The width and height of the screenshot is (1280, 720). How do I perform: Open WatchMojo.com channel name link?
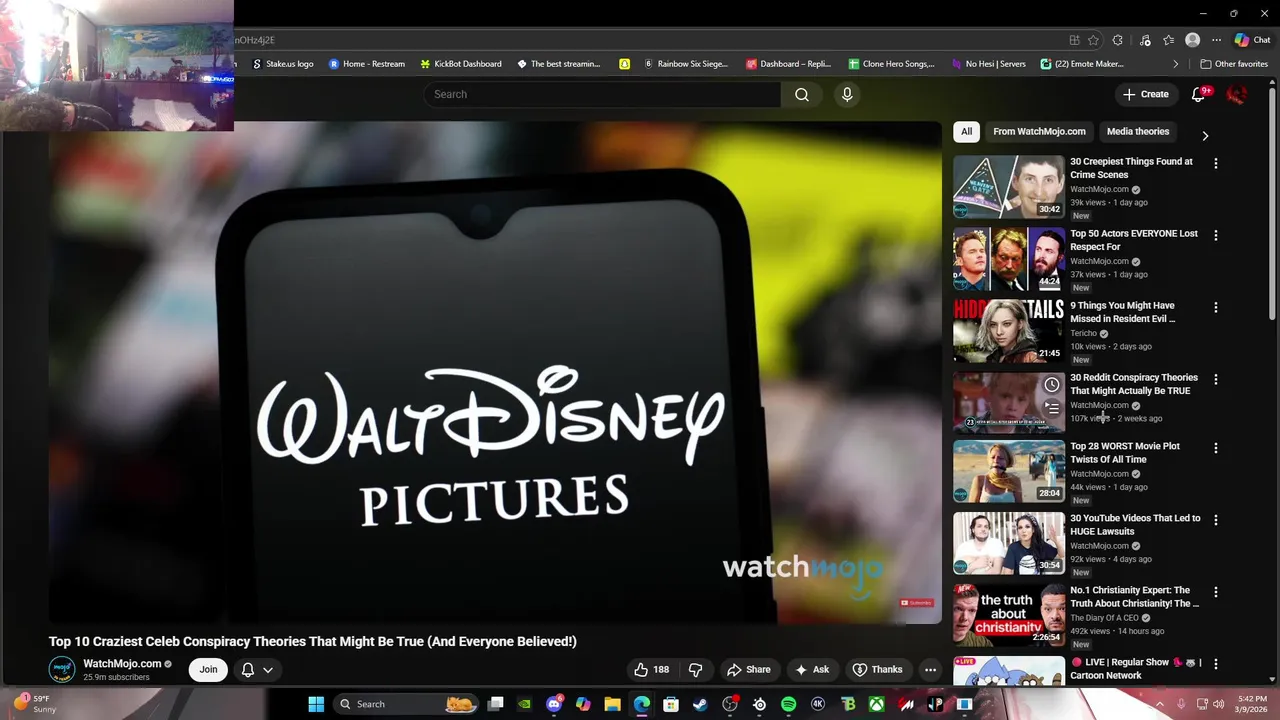122,664
